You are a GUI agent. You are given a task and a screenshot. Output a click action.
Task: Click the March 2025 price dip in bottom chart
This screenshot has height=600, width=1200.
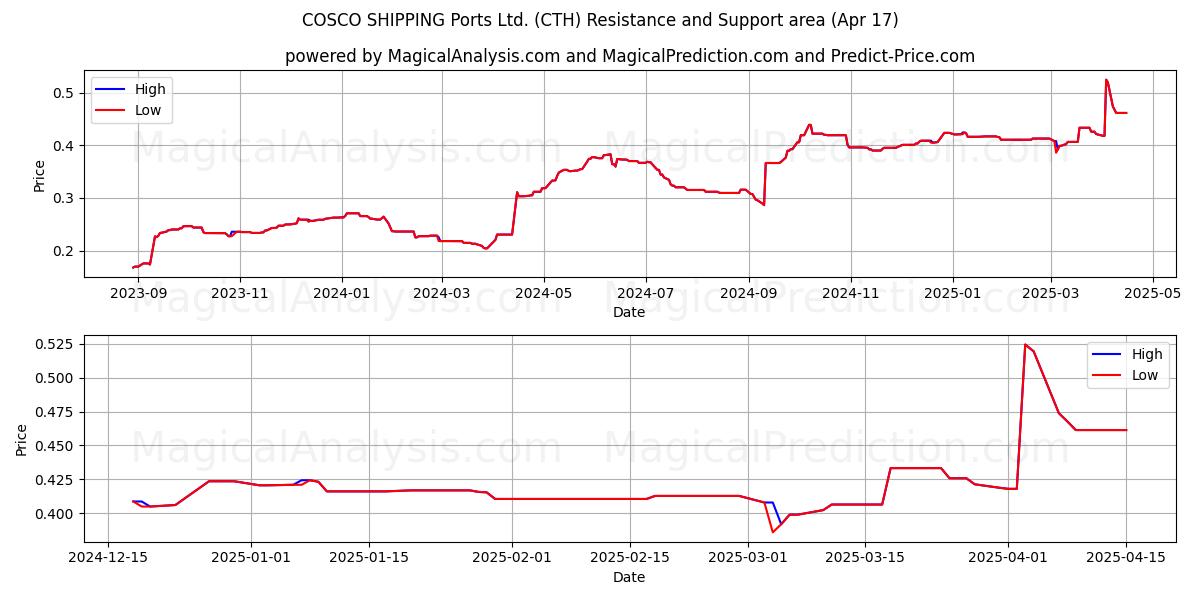tap(773, 531)
